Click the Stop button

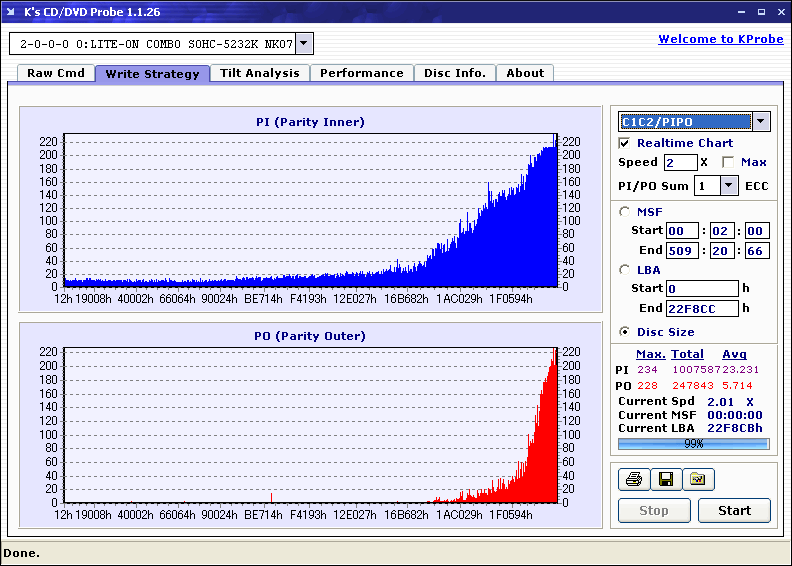[654, 510]
